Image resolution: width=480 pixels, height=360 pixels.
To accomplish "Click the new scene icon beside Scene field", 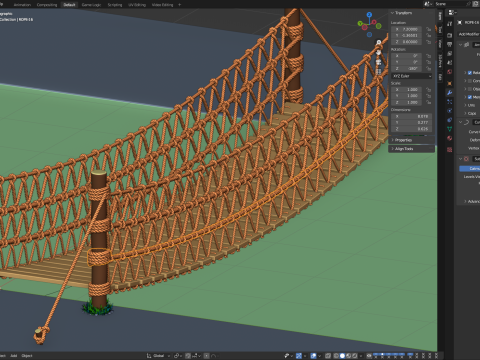I will 477,4.
